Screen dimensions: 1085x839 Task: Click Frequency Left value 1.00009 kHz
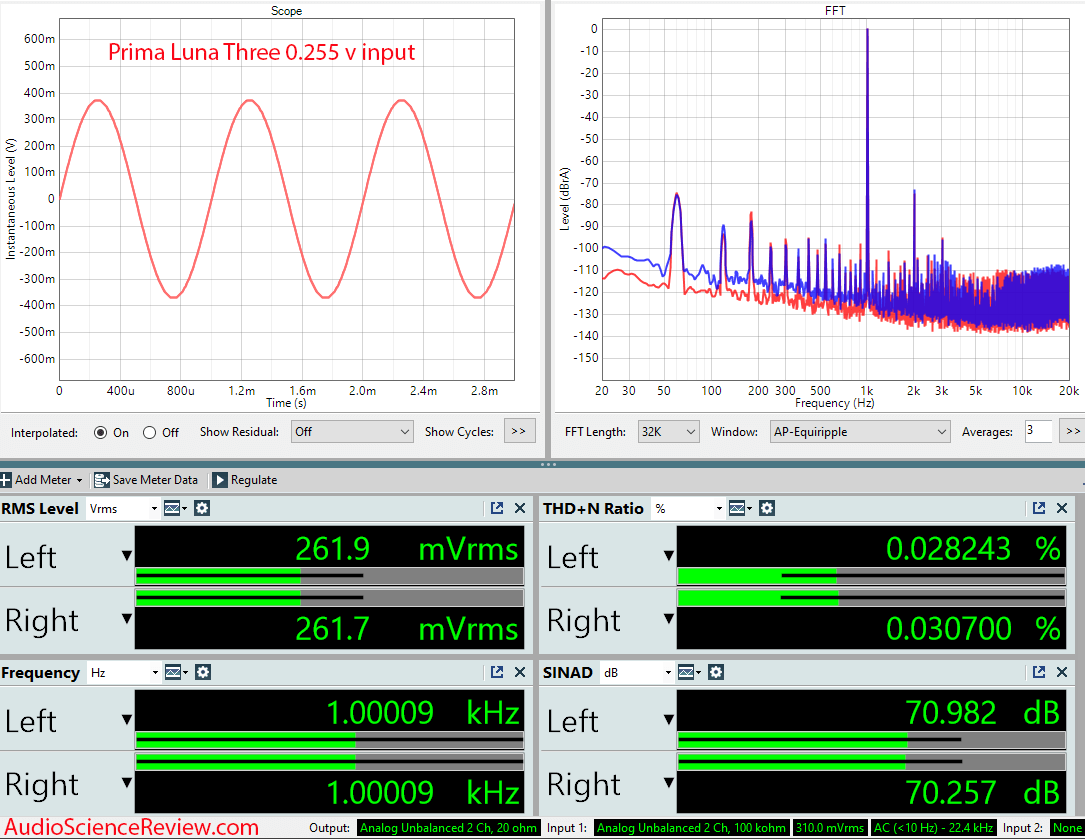pyautogui.click(x=423, y=713)
